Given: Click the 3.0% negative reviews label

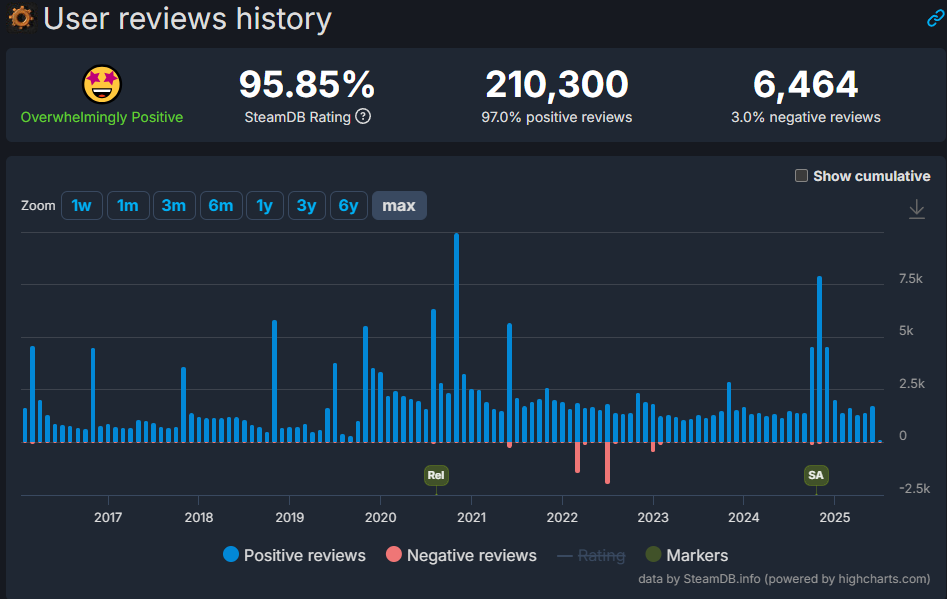Looking at the screenshot, I should [806, 117].
